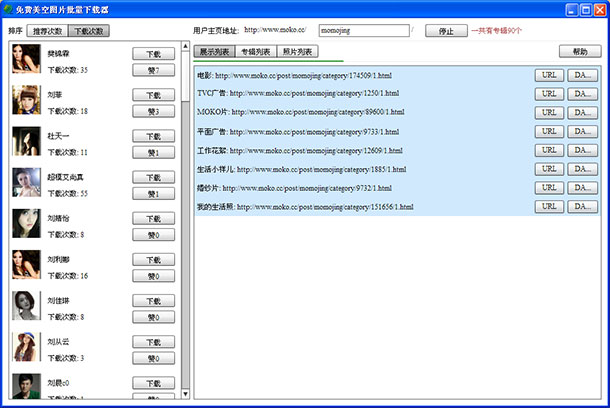The height and width of the screenshot is (408, 610).
Task: Click the black-and-white thumbnail of 刘佳琳
Action: tap(26, 306)
